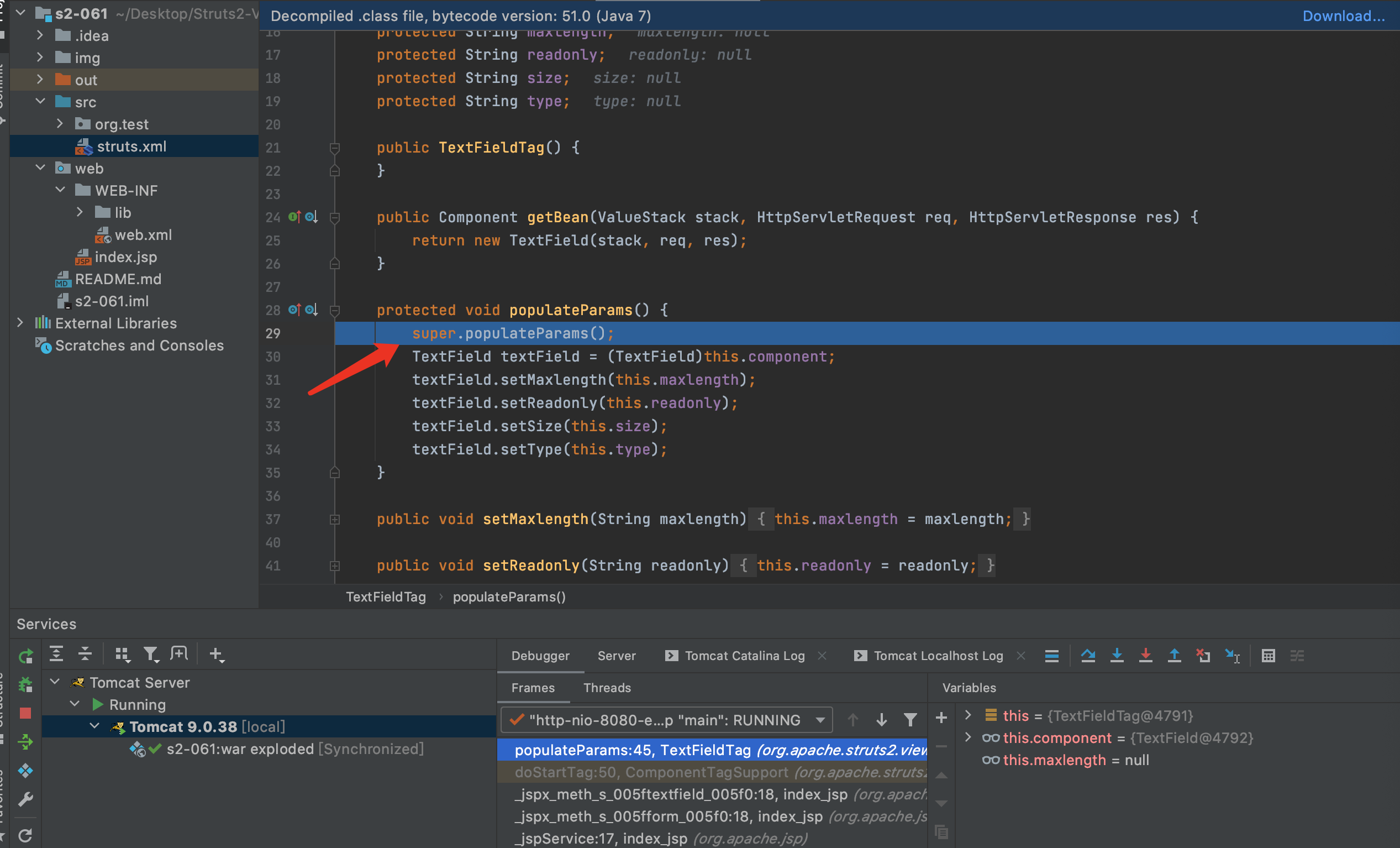
Task: Expand the out folder
Action: pyautogui.click(x=40, y=80)
